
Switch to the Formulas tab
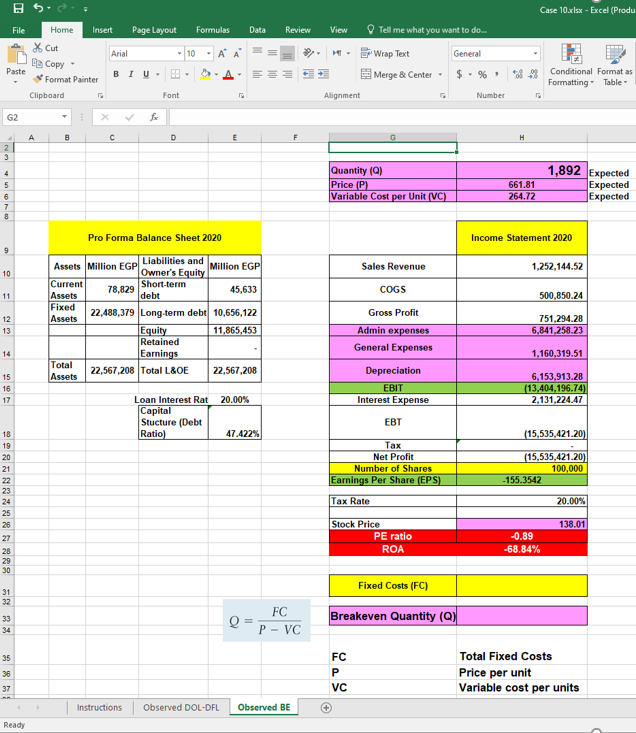[213, 30]
